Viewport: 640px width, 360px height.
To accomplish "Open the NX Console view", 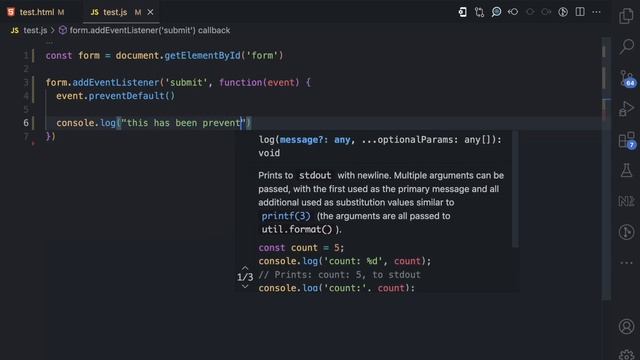I will [627, 201].
